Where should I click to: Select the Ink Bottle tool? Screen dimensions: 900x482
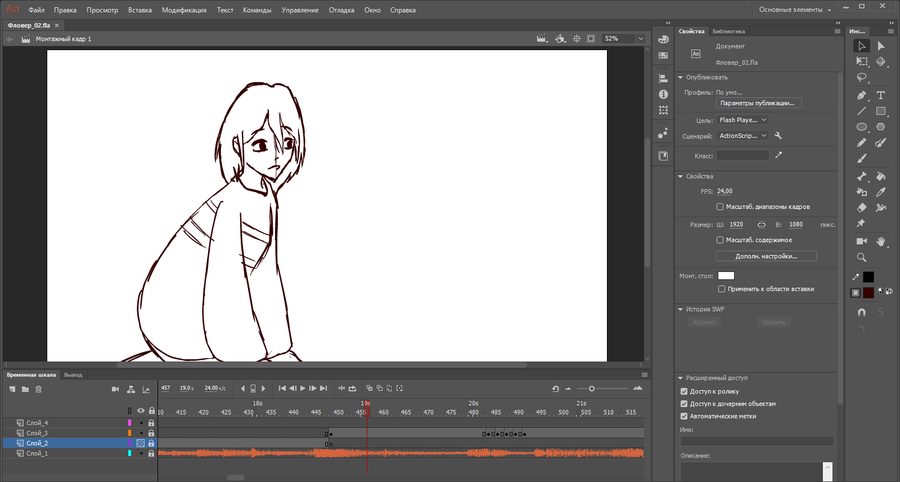pos(862,192)
